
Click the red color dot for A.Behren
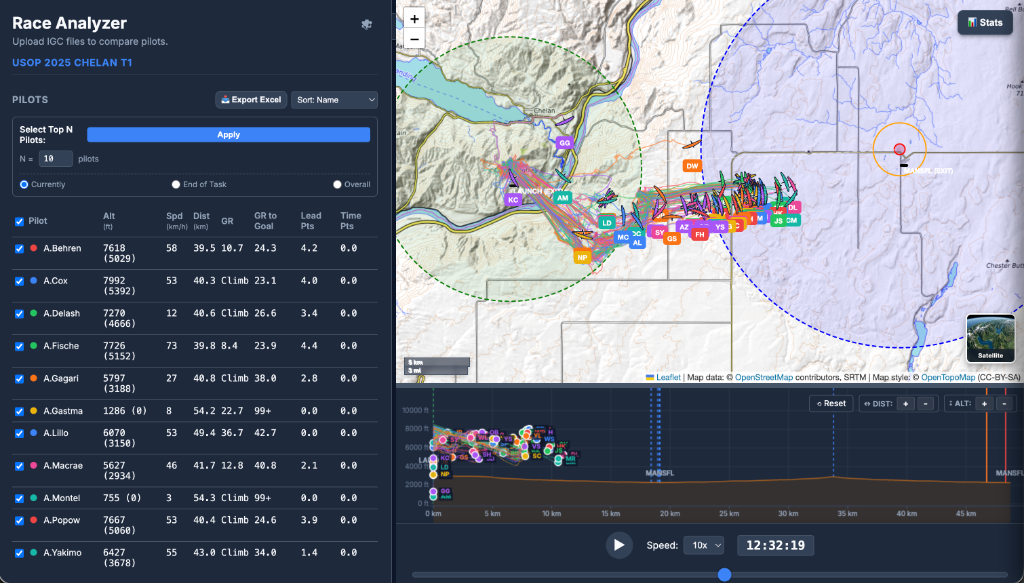point(33,249)
